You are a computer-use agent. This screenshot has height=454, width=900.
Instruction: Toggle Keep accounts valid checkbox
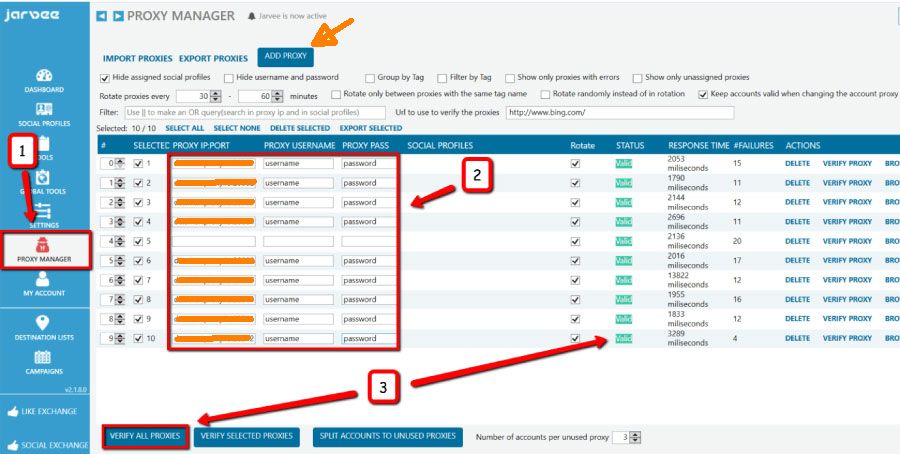[x=703, y=94]
